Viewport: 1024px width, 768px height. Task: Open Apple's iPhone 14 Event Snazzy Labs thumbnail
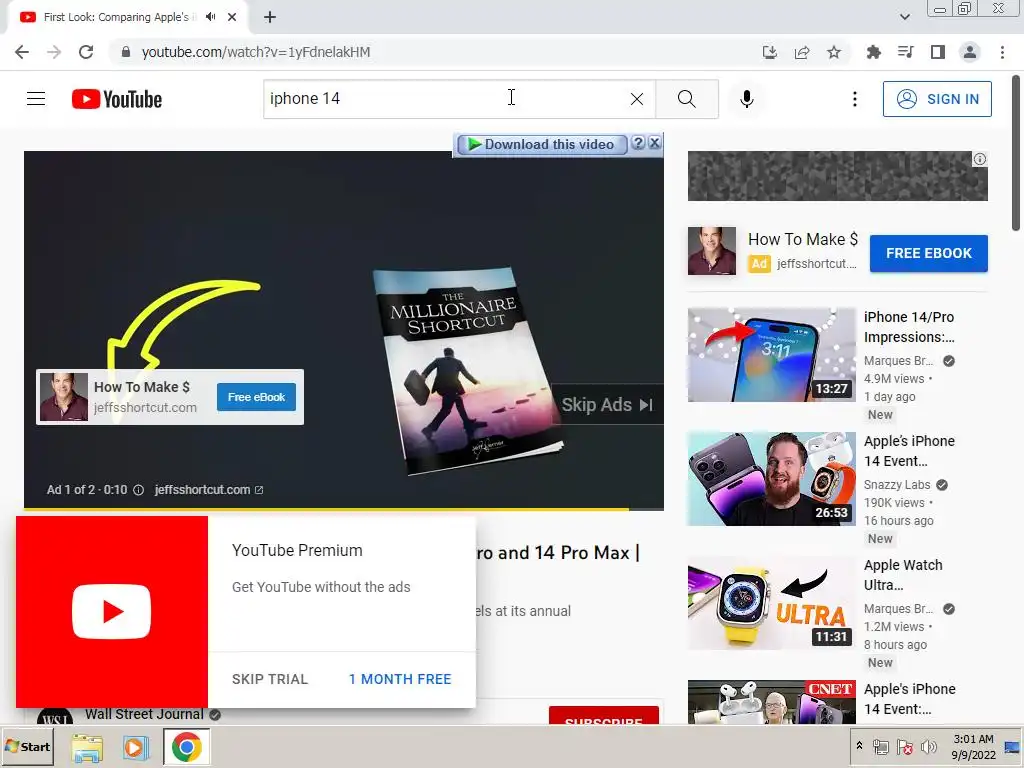point(771,479)
